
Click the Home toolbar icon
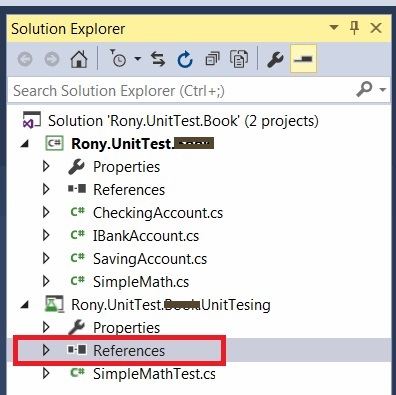(79, 59)
